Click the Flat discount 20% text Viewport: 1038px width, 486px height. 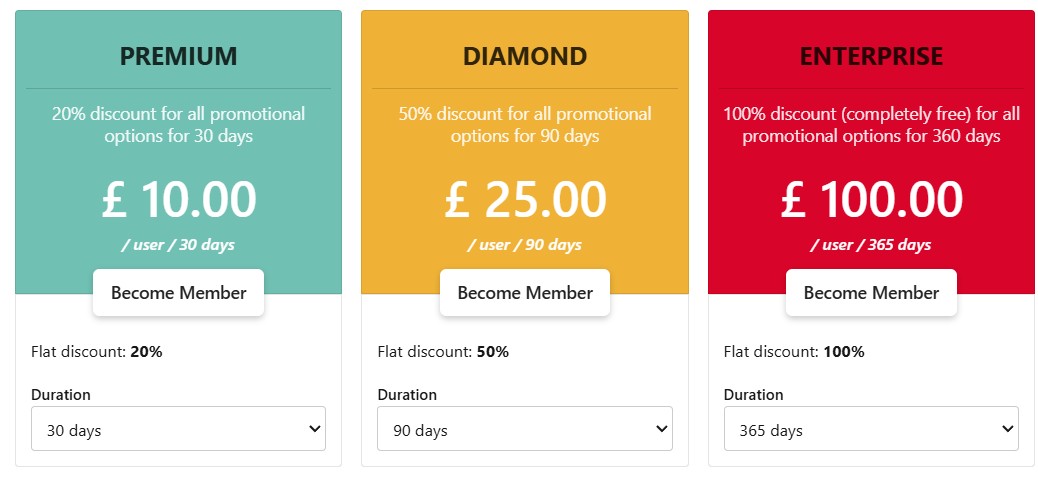[97, 352]
